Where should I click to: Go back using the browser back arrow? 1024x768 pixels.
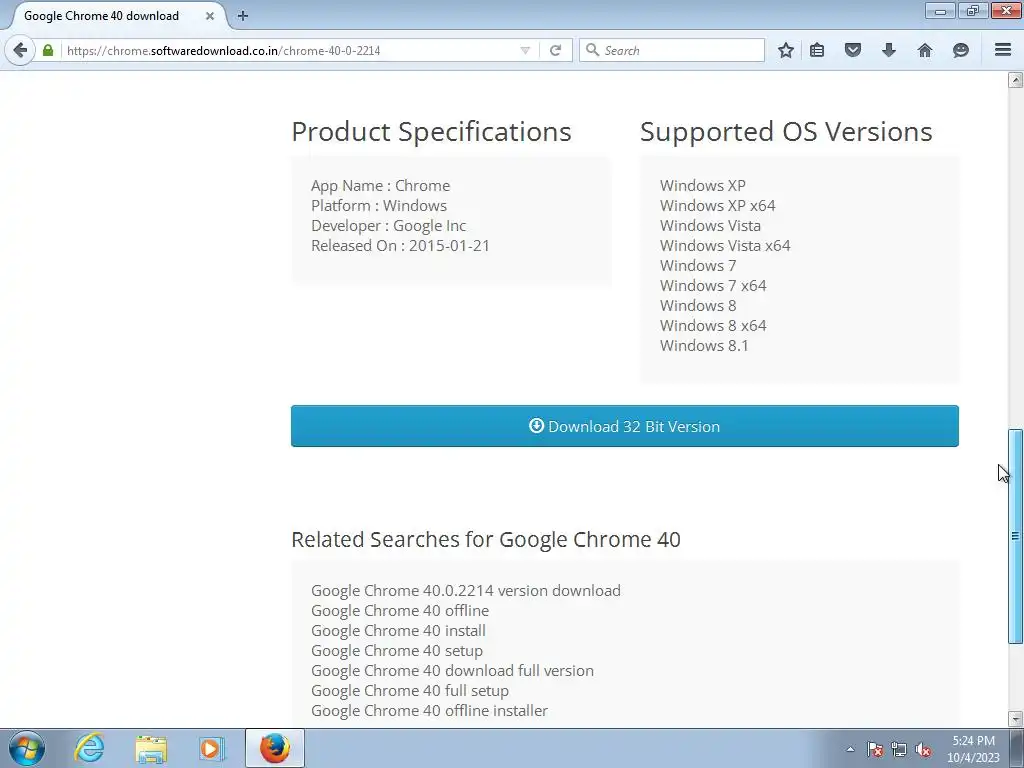coord(20,50)
